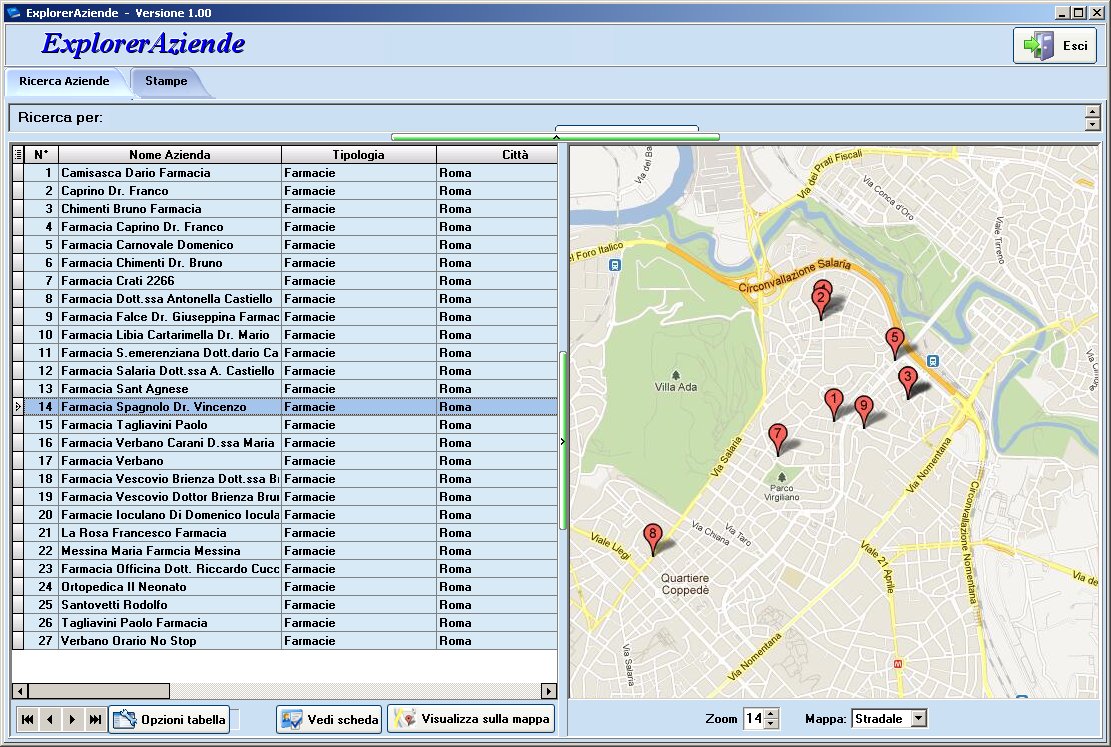Select row Camisasca Dario Farmacia
This screenshot has height=747, width=1111.
point(285,173)
